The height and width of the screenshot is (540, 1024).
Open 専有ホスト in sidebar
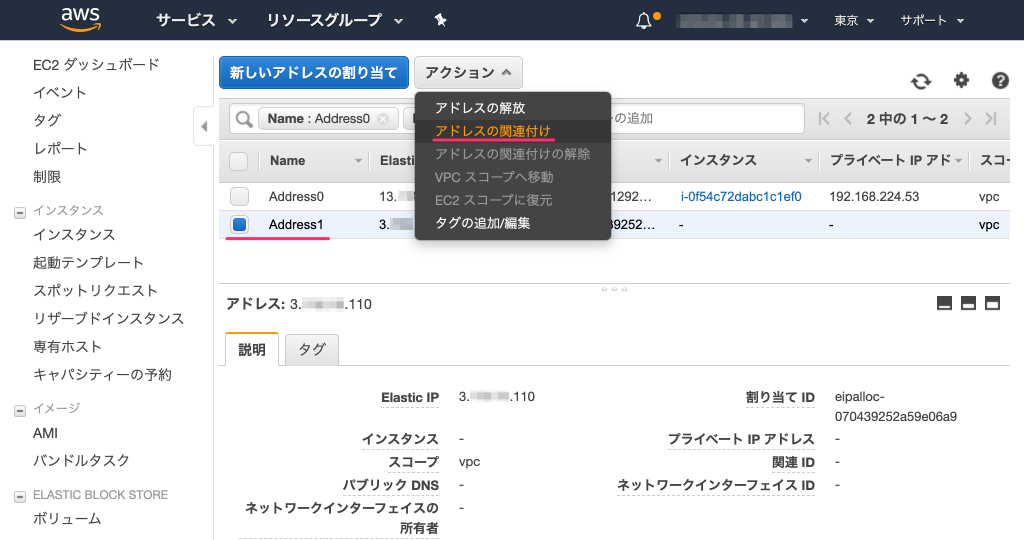67,347
